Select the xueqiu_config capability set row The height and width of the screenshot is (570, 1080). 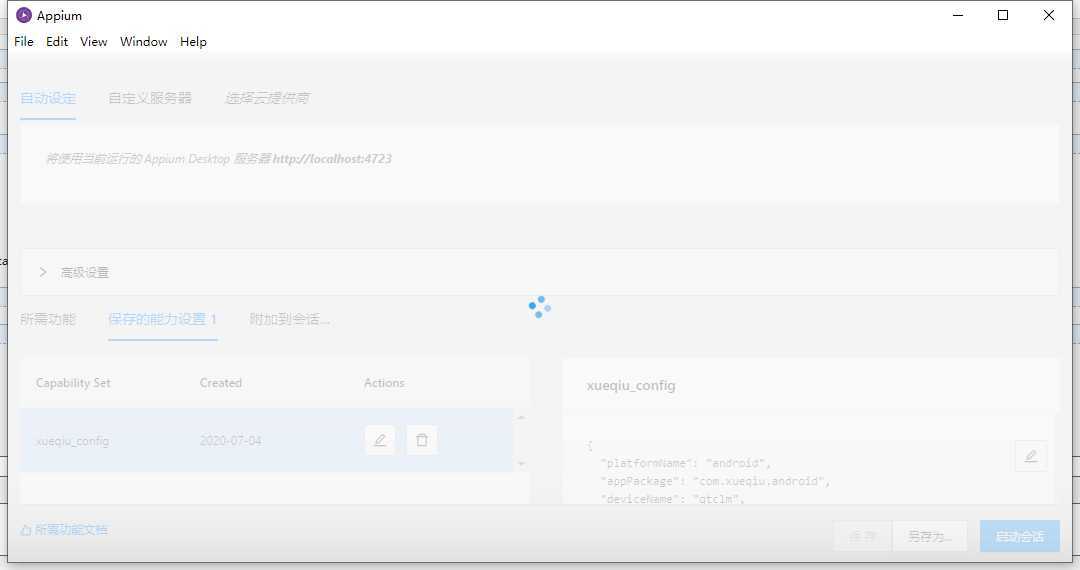pos(267,440)
